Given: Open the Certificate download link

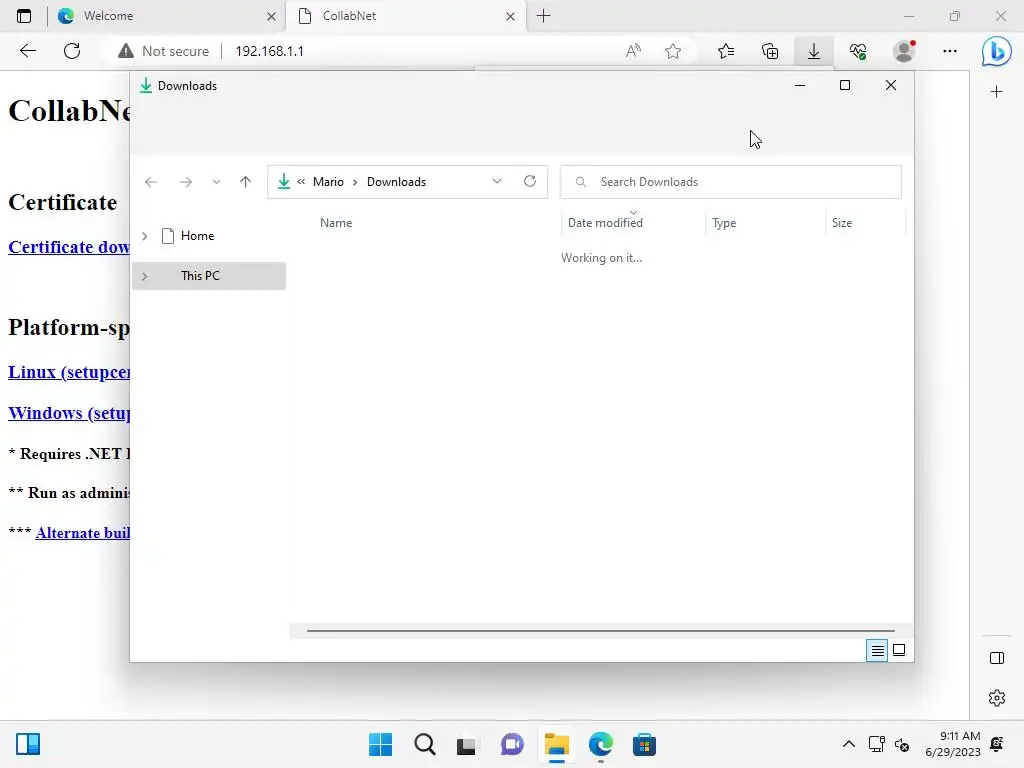Looking at the screenshot, I should (x=69, y=247).
